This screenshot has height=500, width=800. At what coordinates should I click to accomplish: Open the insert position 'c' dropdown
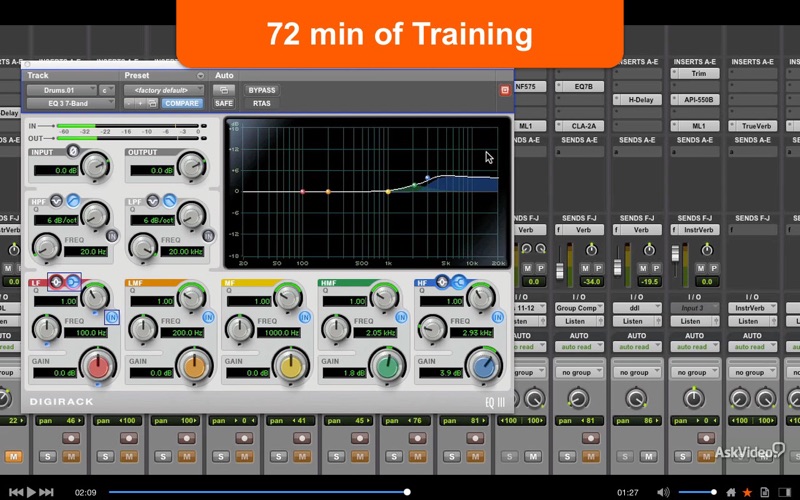(x=107, y=90)
